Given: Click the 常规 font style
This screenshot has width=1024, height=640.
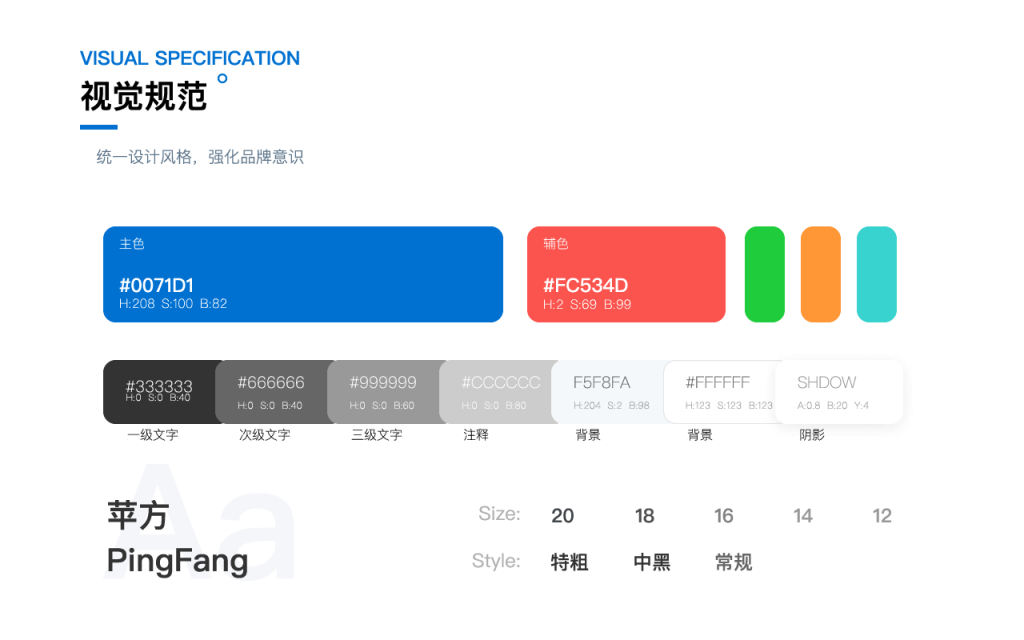Looking at the screenshot, I should 734,563.
